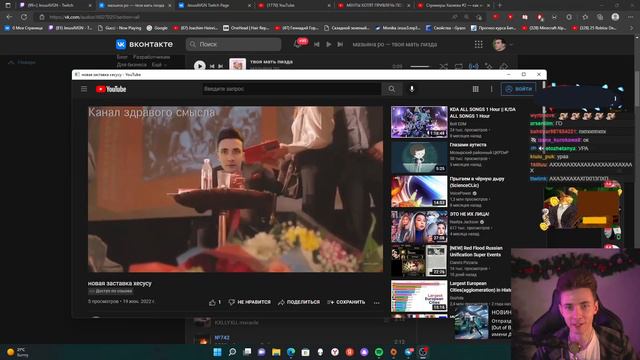Open the browser favorites star icon
This screenshot has width=640, height=360.
click(x=585, y=17)
